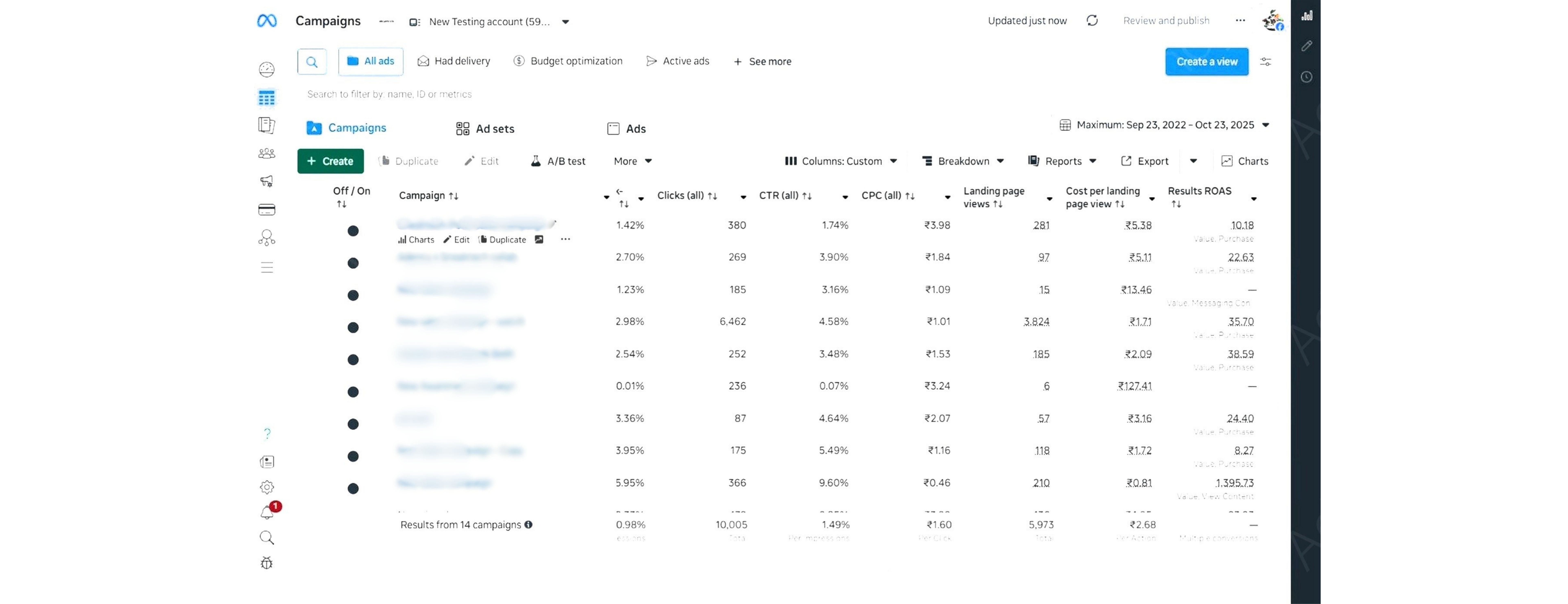Viewport: 1568px width, 604px height.
Task: Open the Settings gear icon
Action: pos(267,487)
